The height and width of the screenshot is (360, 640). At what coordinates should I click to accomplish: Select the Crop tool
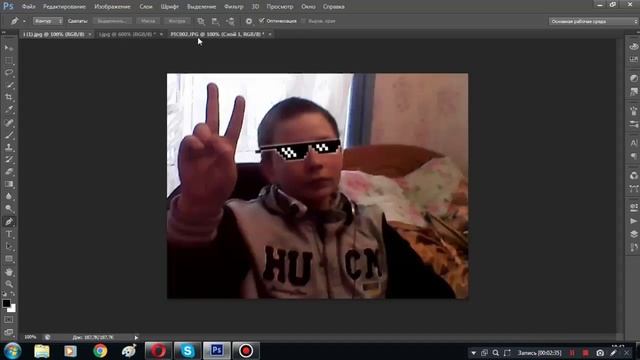9,98
